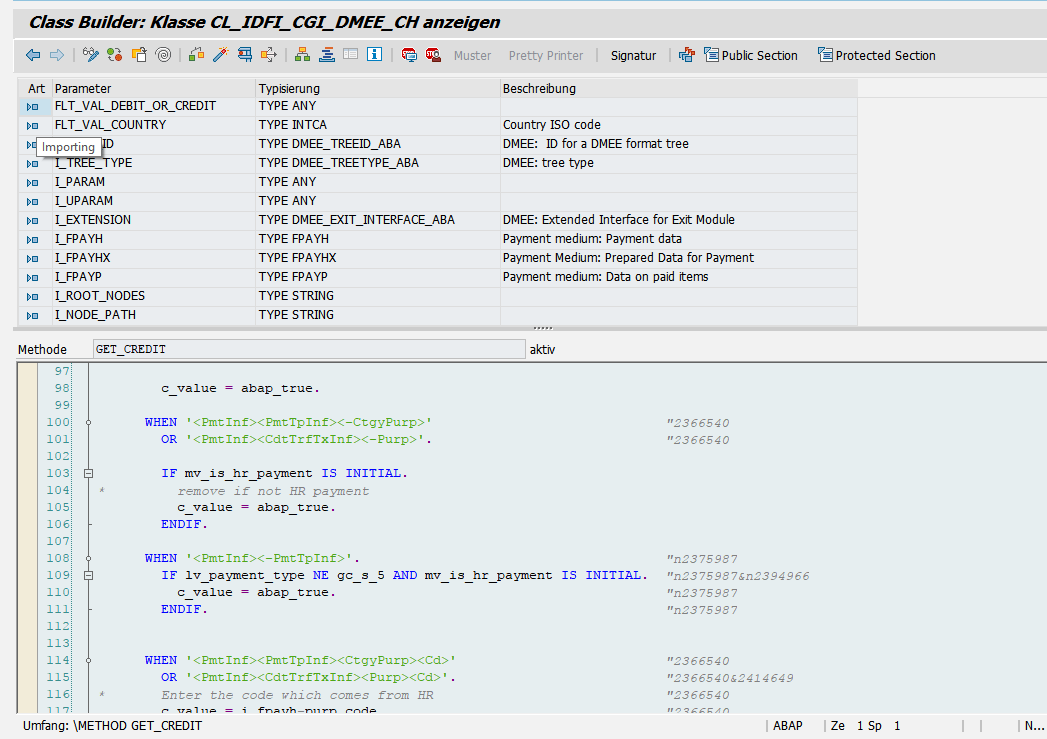Click line number 100 in the editor

(x=58, y=422)
